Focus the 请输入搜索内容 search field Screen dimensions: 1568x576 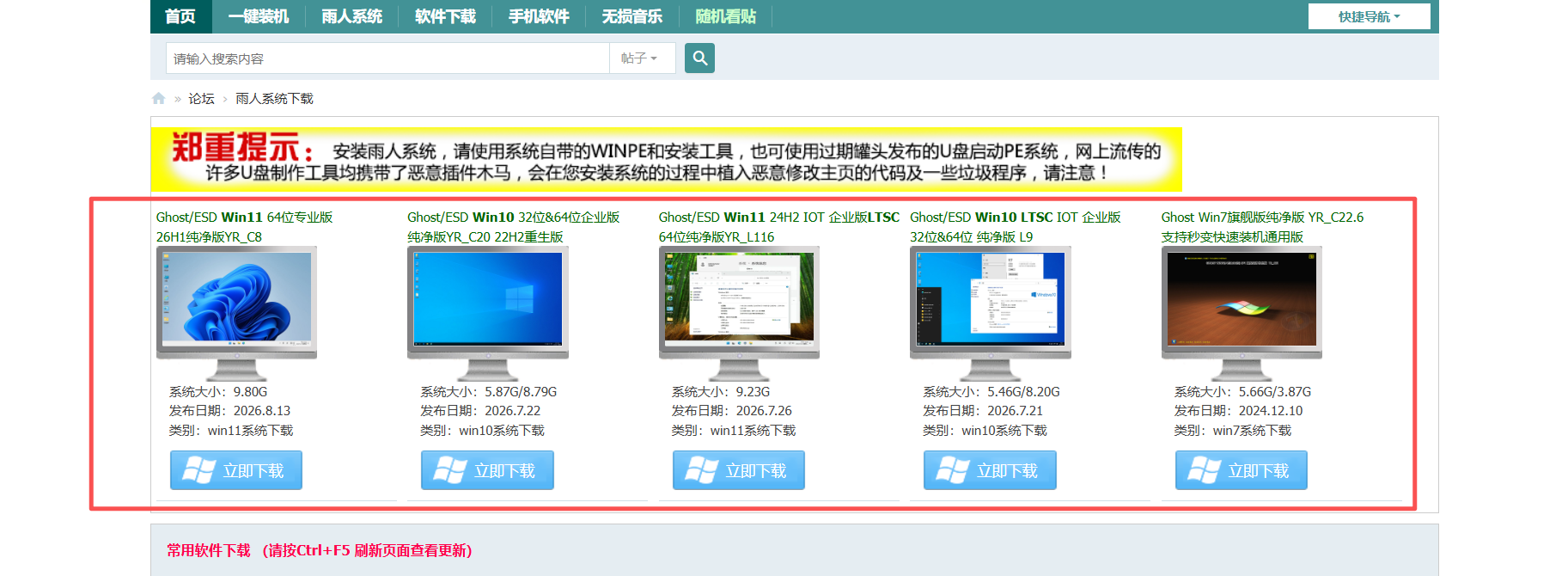[387, 58]
